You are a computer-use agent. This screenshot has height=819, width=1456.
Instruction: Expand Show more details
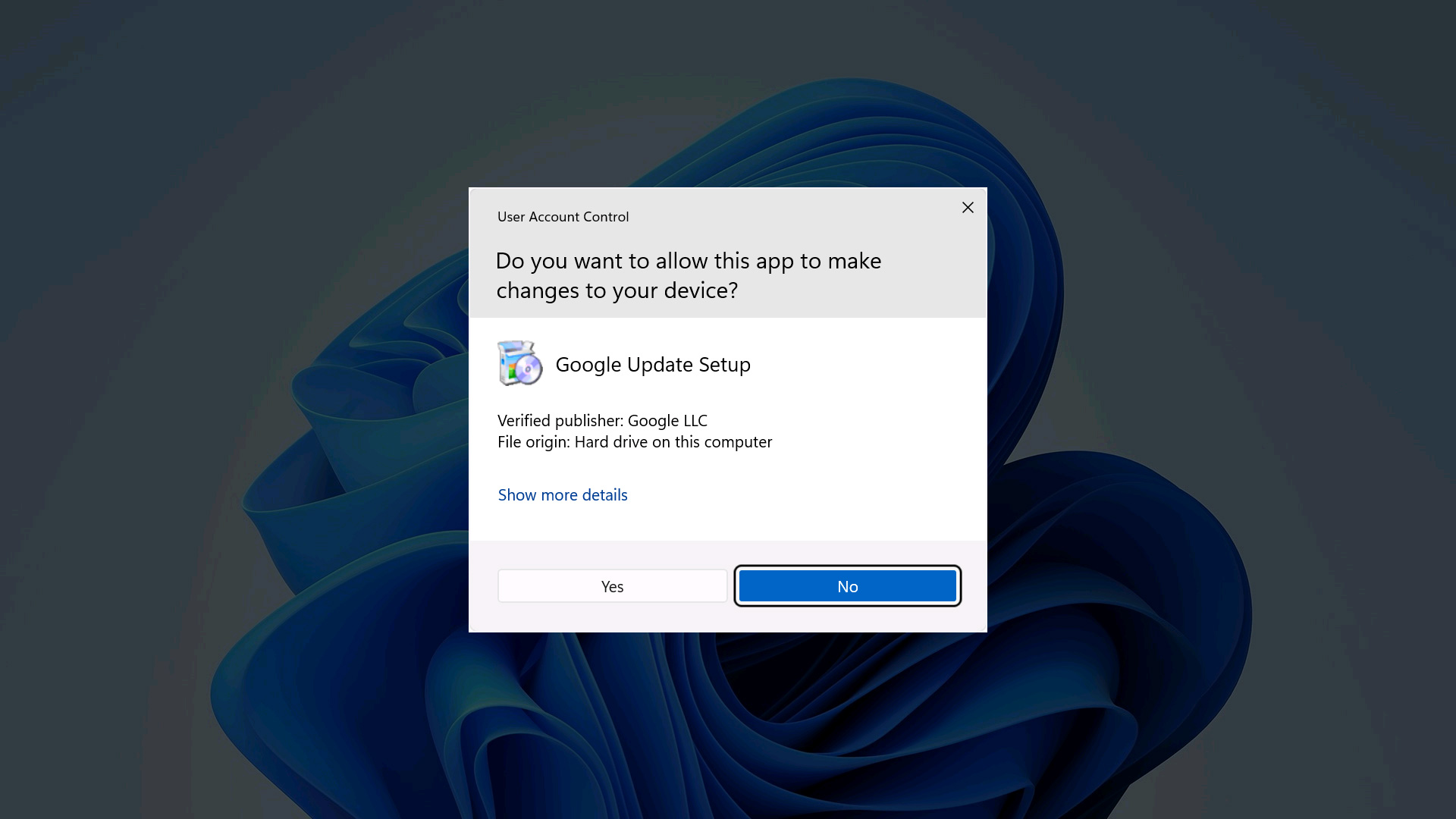pos(562,495)
